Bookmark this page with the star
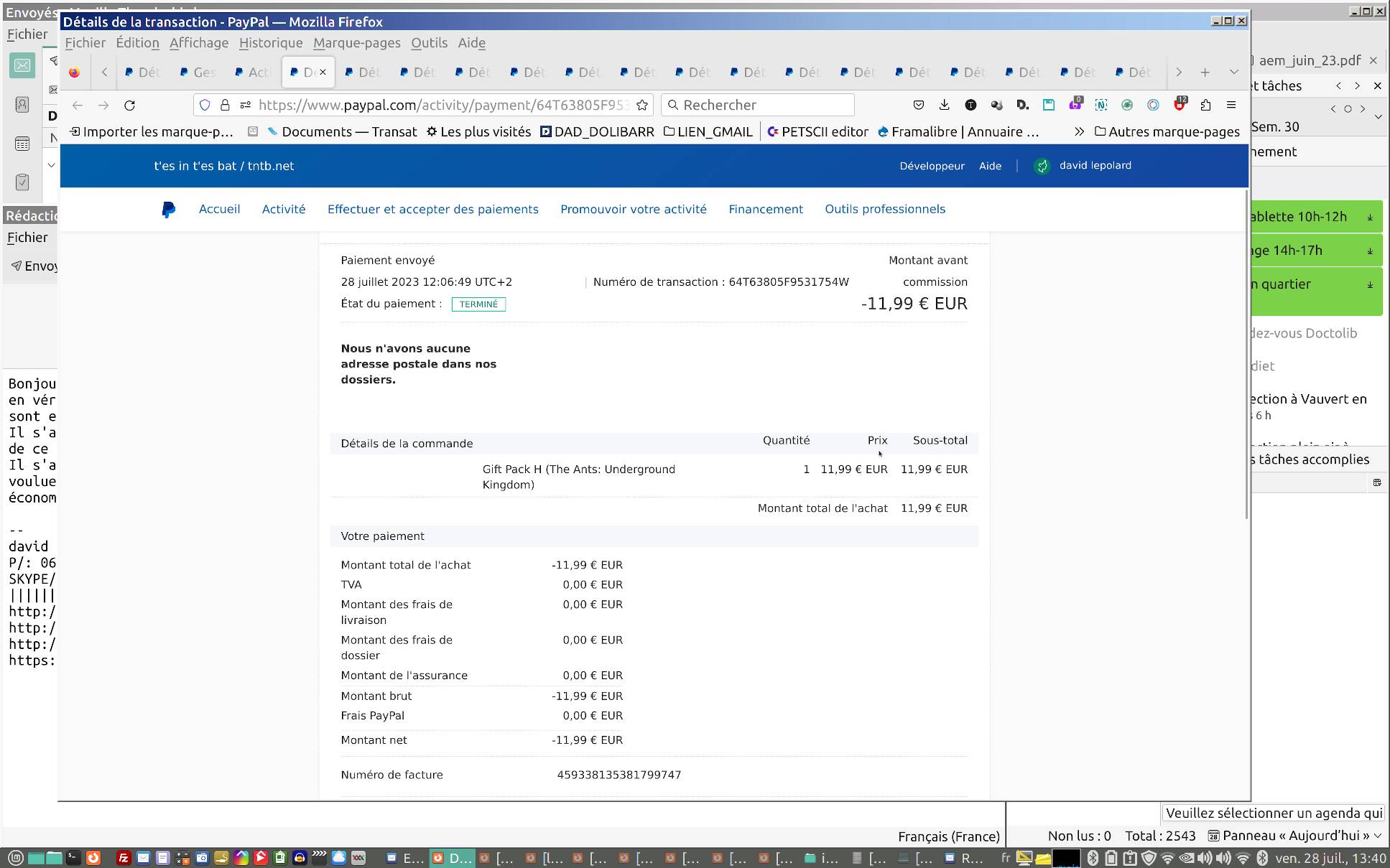The image size is (1390, 868). click(x=642, y=105)
